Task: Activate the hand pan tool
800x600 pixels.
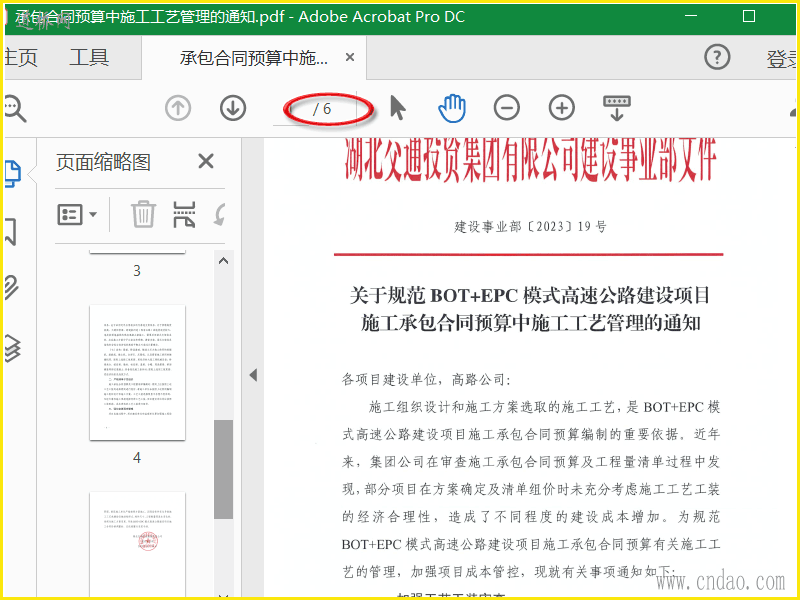Action: [x=452, y=108]
